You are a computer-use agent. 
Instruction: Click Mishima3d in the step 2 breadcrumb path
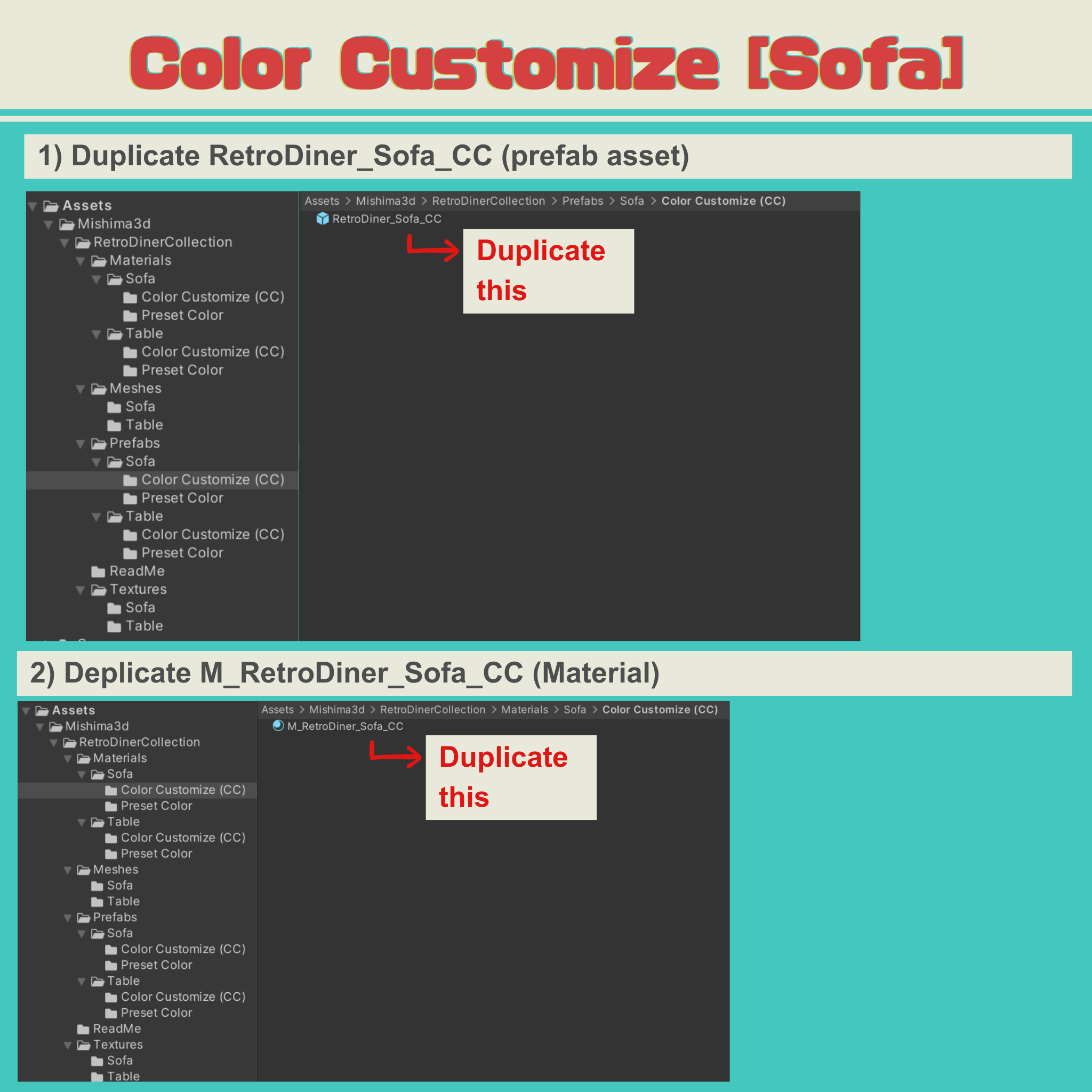[337, 710]
